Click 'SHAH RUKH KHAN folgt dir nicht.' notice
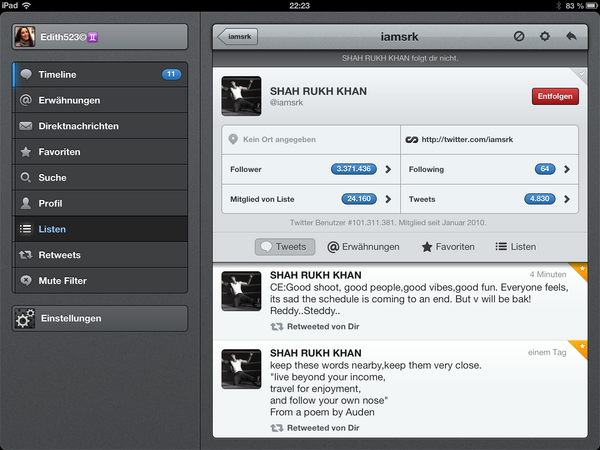Screen dimensions: 600x450 400,58
